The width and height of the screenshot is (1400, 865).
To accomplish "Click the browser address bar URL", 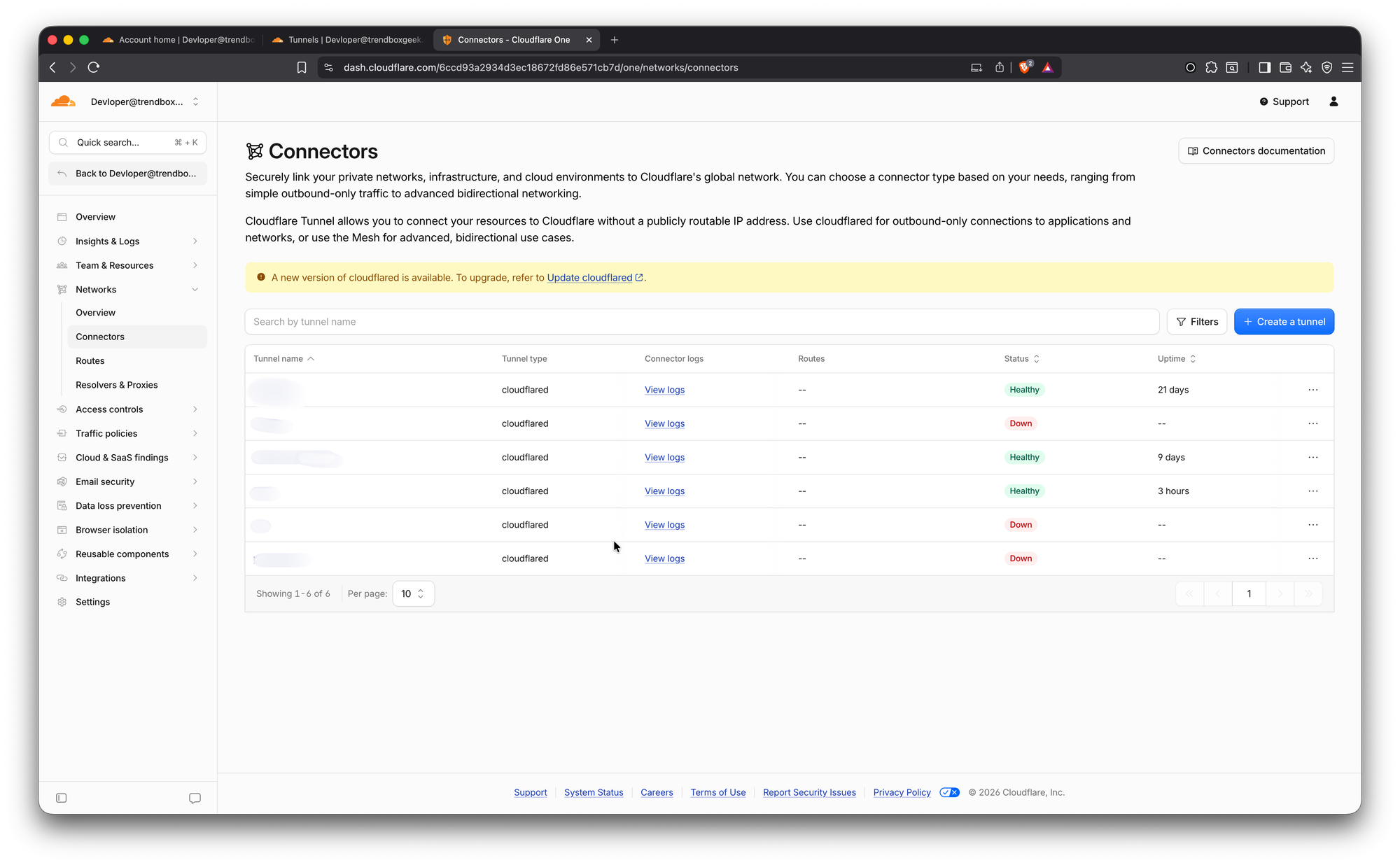I will (540, 67).
